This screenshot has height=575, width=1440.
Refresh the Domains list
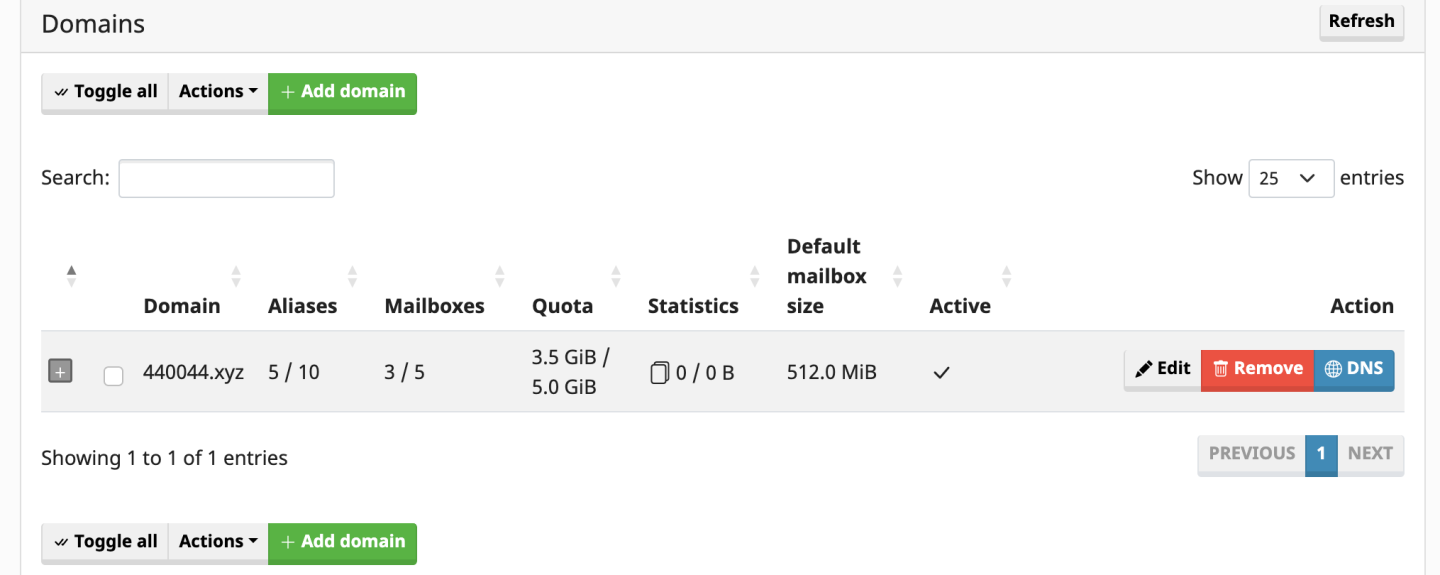pos(1361,21)
